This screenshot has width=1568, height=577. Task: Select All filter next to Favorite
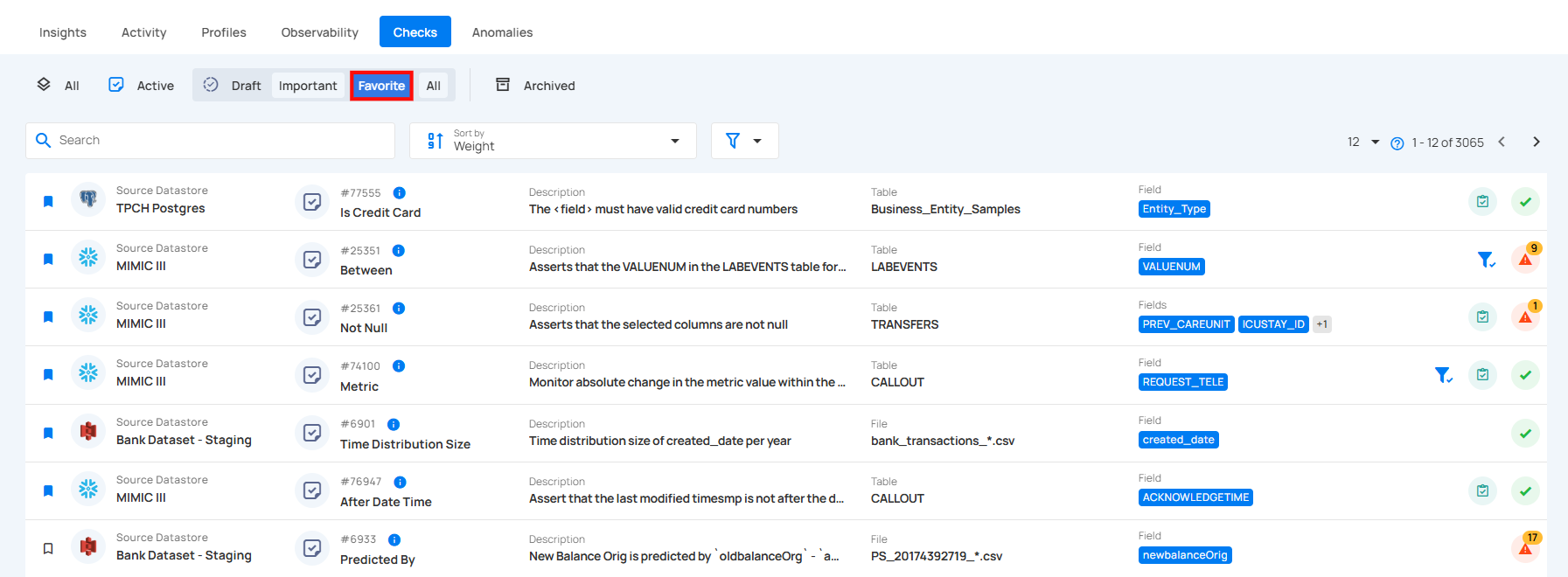(434, 85)
